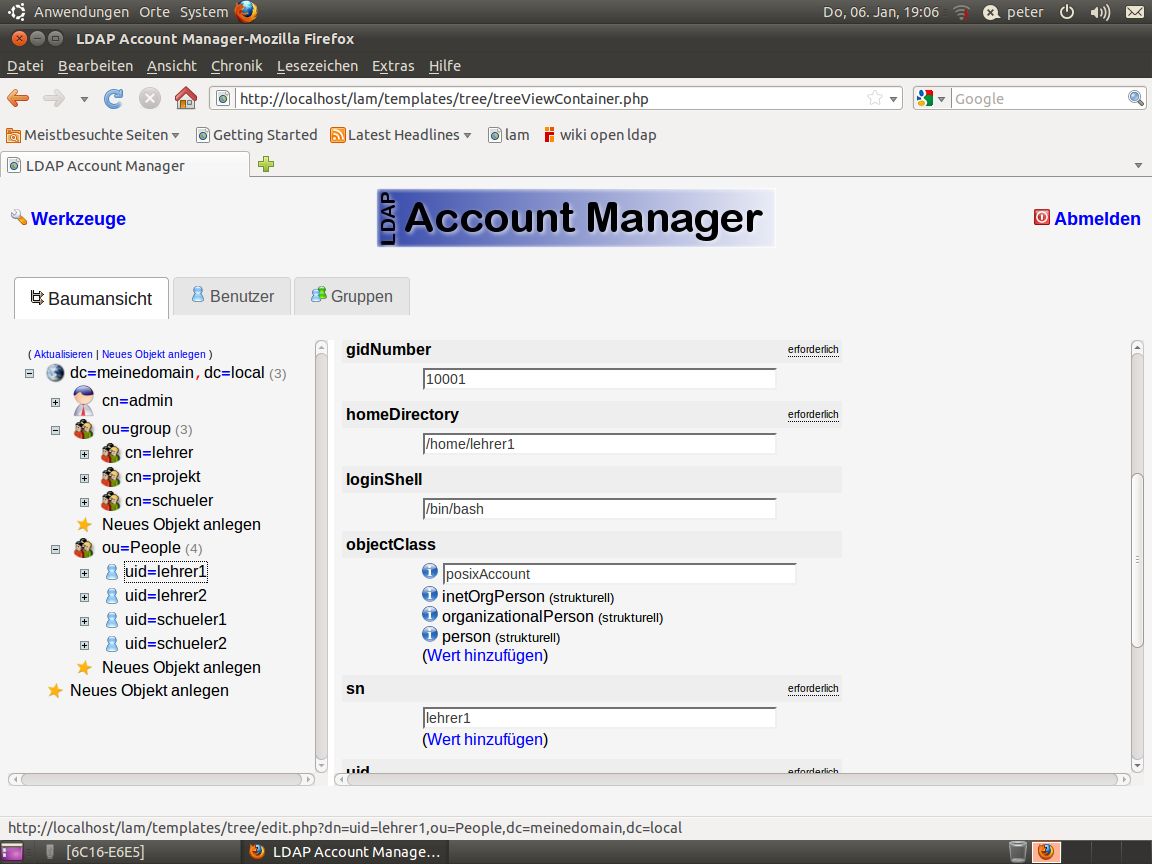The height and width of the screenshot is (864, 1152).
Task: Select uid=lehrer2 in the tree
Action: 165,596
